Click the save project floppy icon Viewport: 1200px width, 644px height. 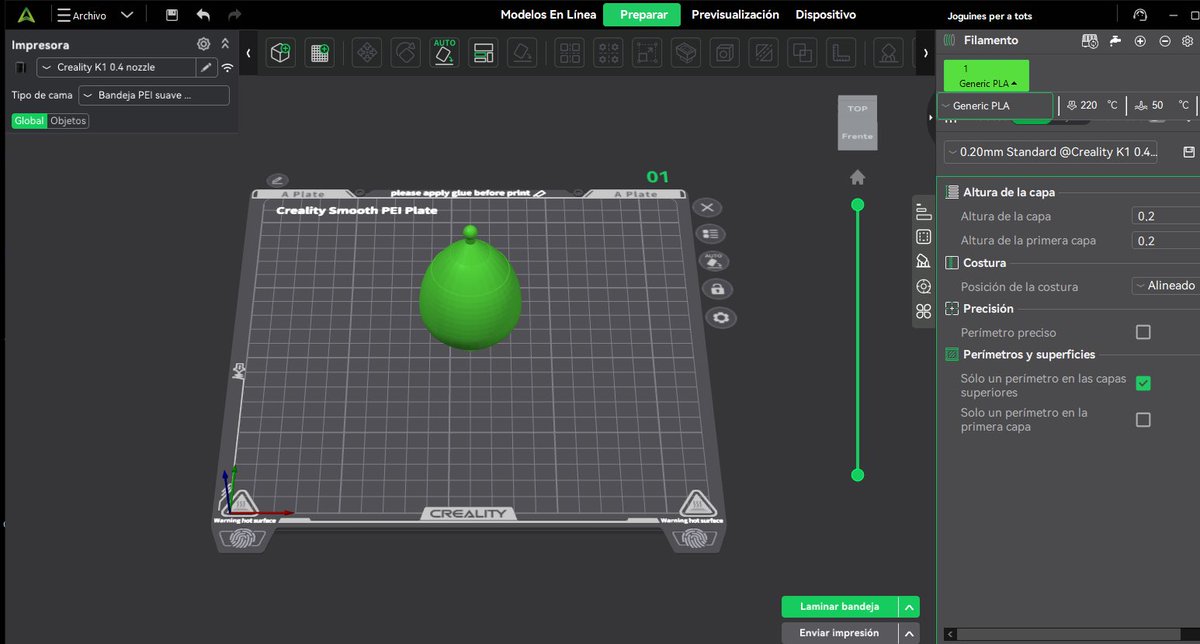tap(172, 15)
